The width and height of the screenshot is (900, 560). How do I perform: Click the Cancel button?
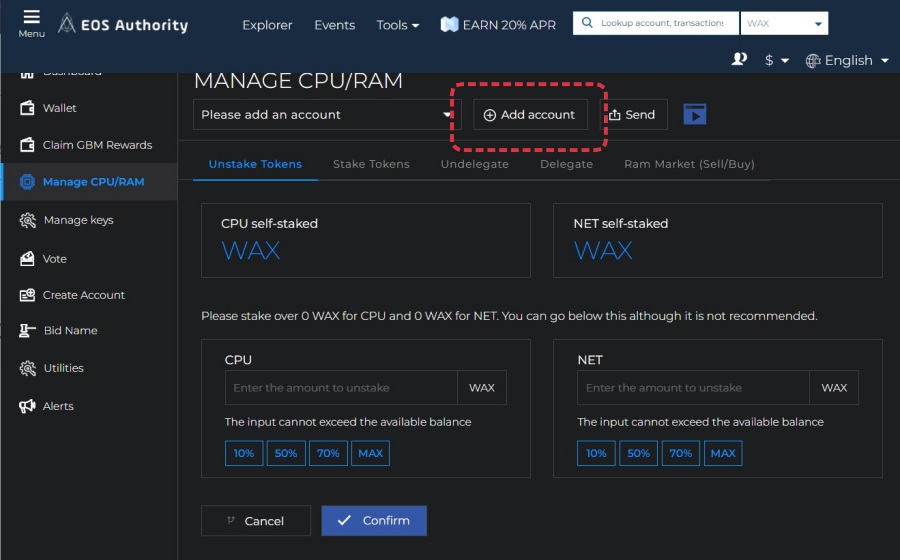pyautogui.click(x=255, y=520)
